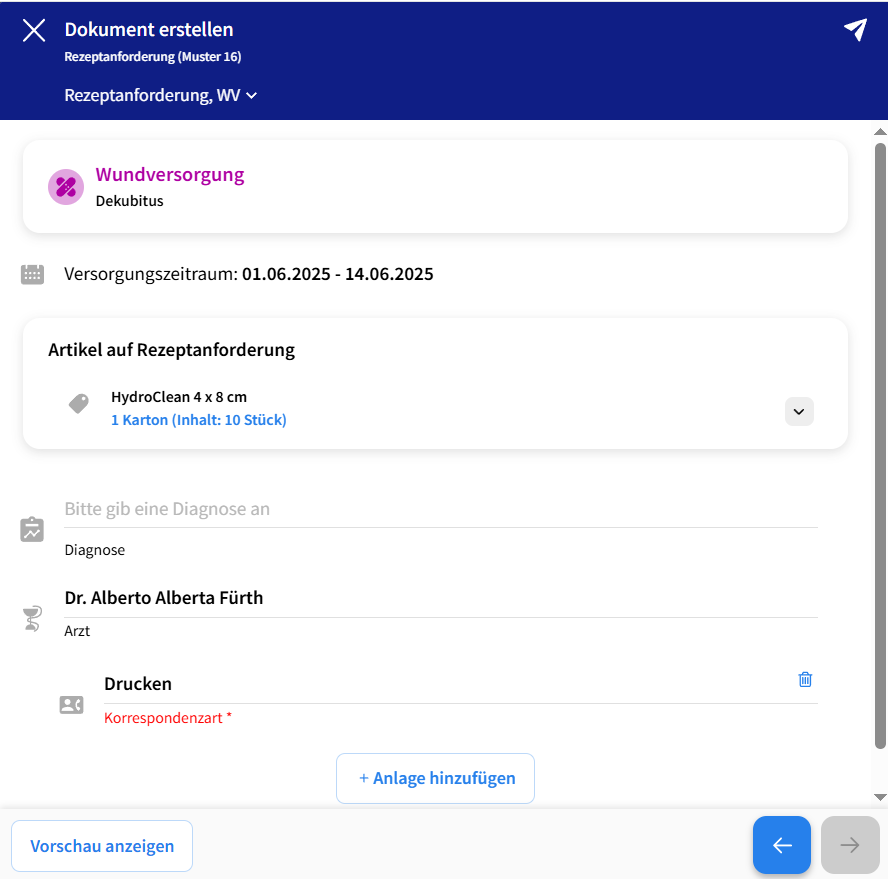Viewport: 888px width, 879px height.
Task: Click the paper plane send icon
Action: point(855,30)
